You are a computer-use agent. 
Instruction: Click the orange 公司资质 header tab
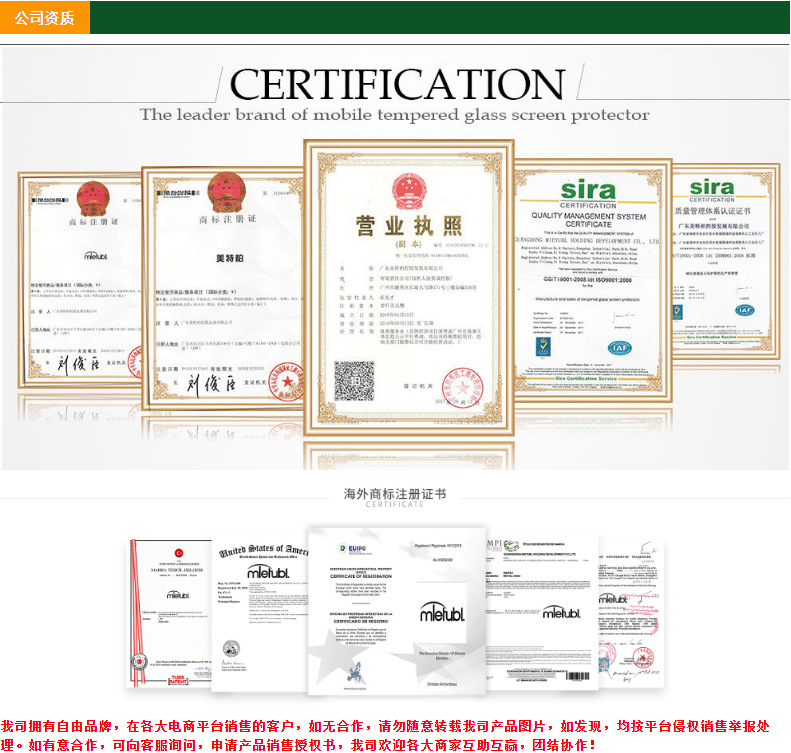click(45, 18)
